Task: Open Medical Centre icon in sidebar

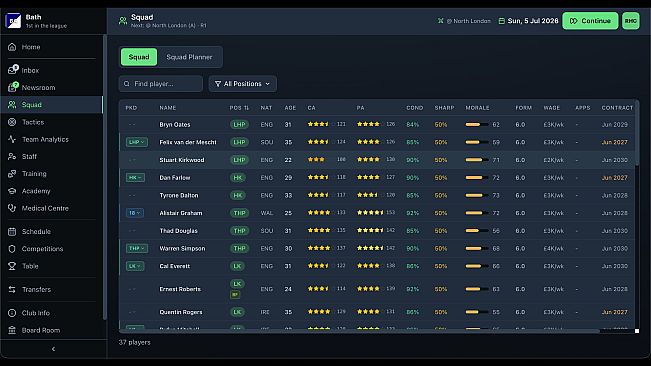Action: (x=12, y=208)
